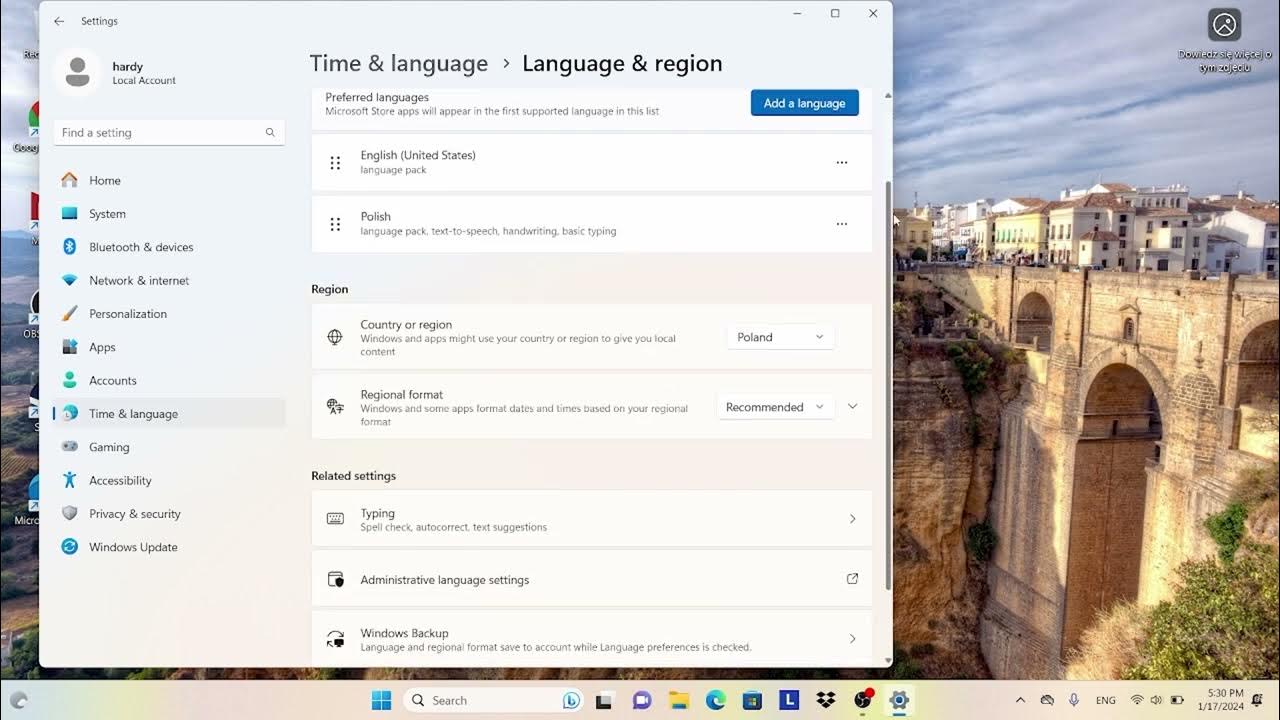Expand the Regional format section chevron
The image size is (1280, 720).
coord(852,406)
